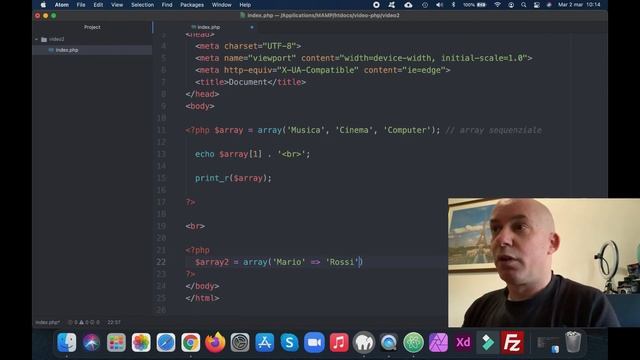Click the echo $array[1] statement

(252, 154)
